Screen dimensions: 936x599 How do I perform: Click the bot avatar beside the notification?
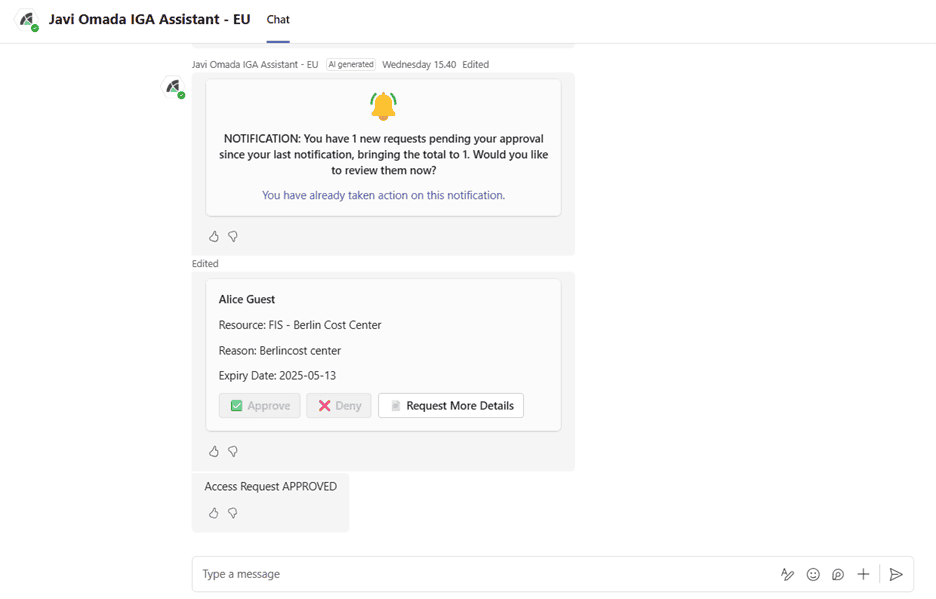tap(174, 87)
